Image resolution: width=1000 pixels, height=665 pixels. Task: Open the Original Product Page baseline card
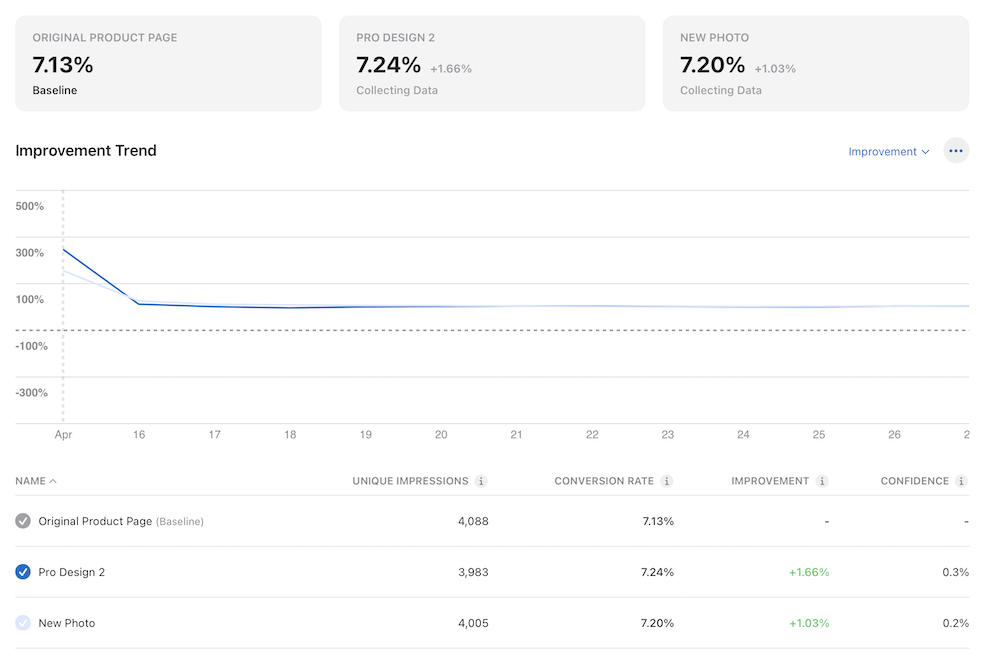168,61
